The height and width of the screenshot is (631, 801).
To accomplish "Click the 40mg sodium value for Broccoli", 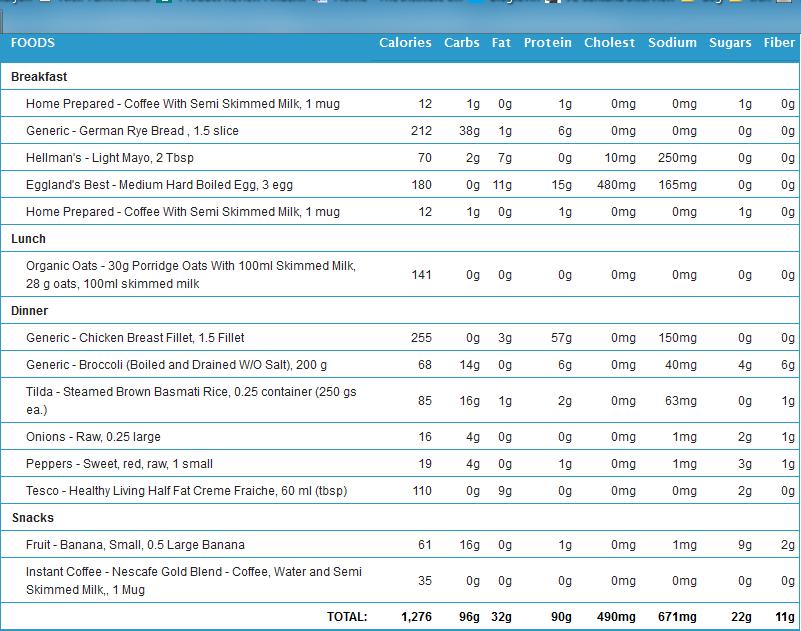I will click(x=681, y=365).
